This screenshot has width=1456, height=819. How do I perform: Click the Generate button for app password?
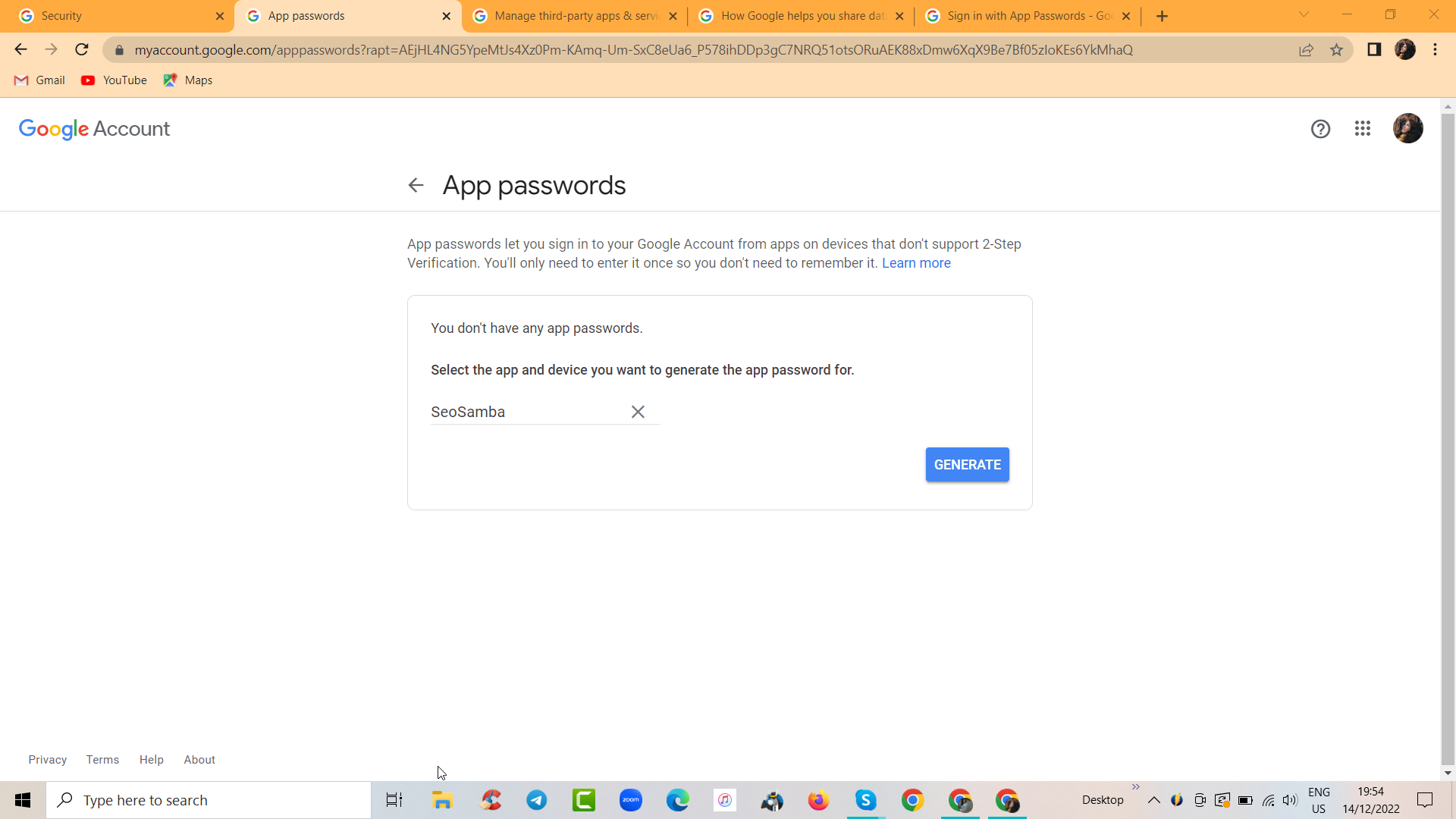(967, 464)
